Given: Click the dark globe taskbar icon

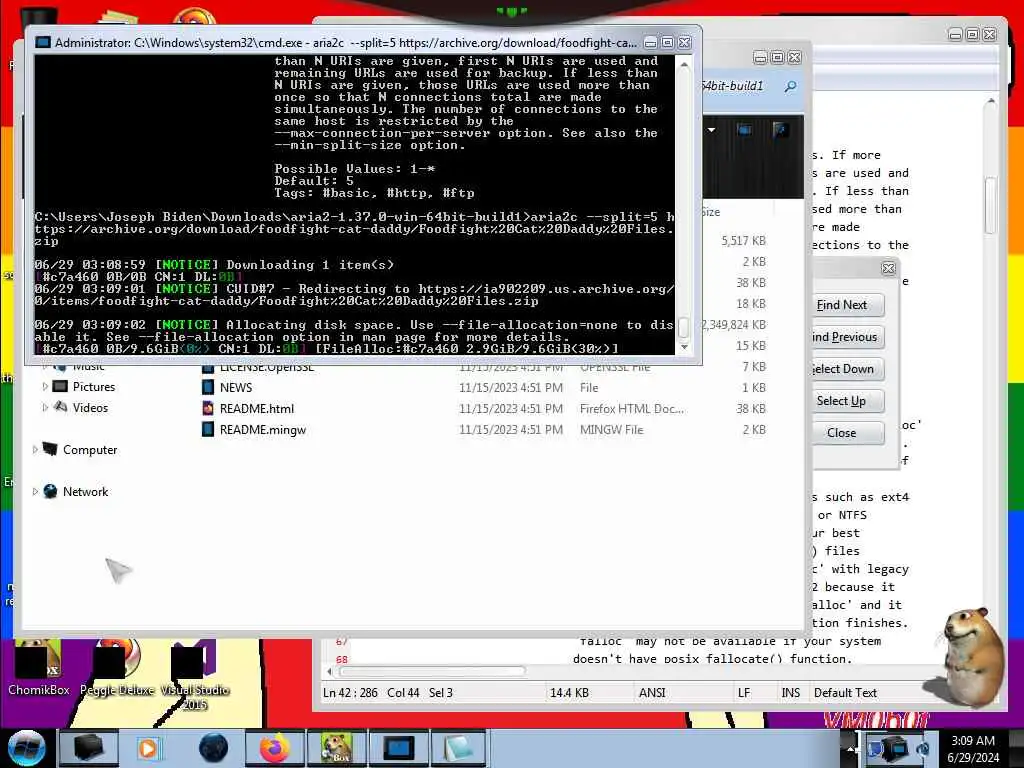Looking at the screenshot, I should [214, 748].
